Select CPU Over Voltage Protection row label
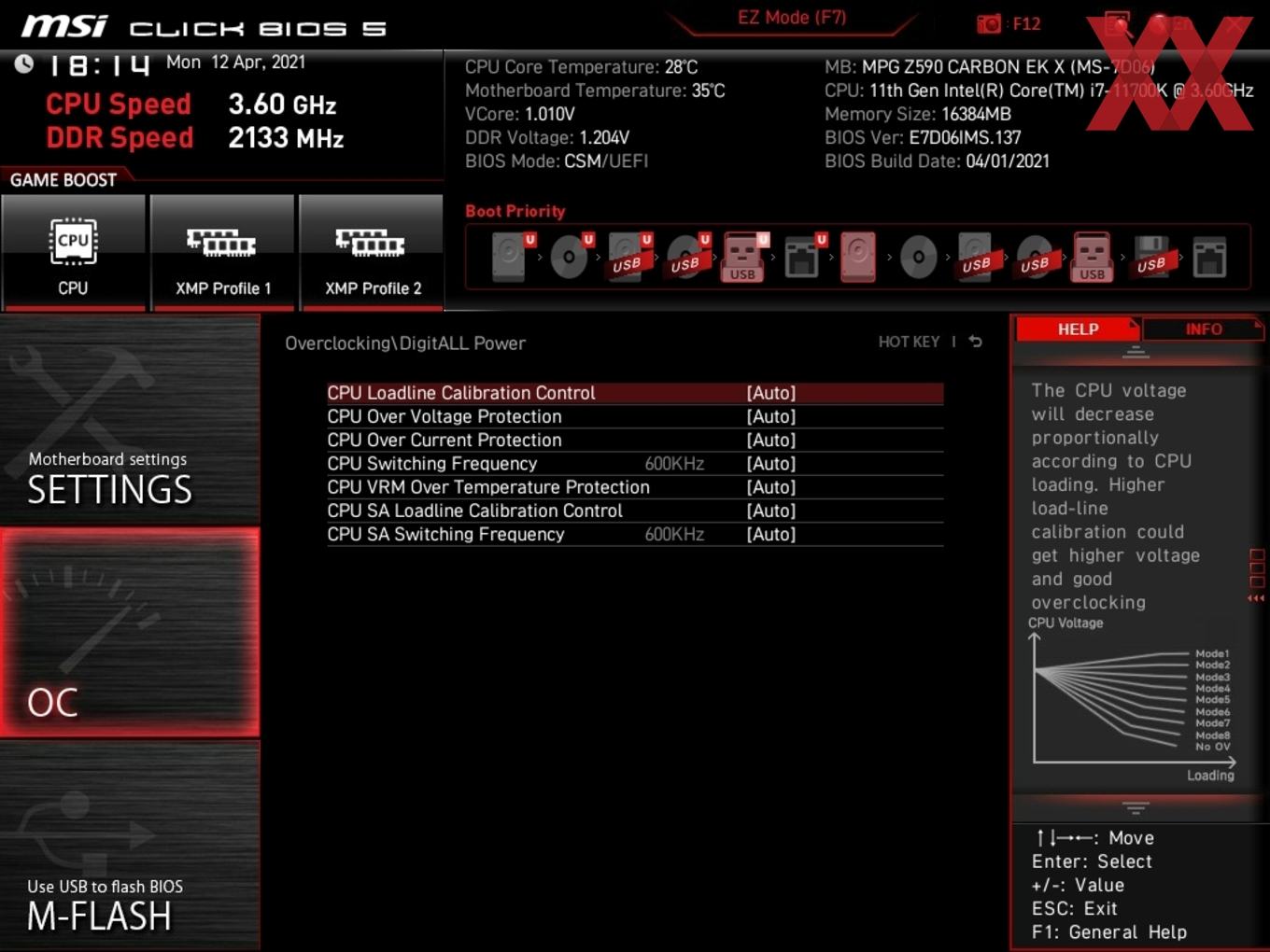The width and height of the screenshot is (1270, 952). click(444, 416)
